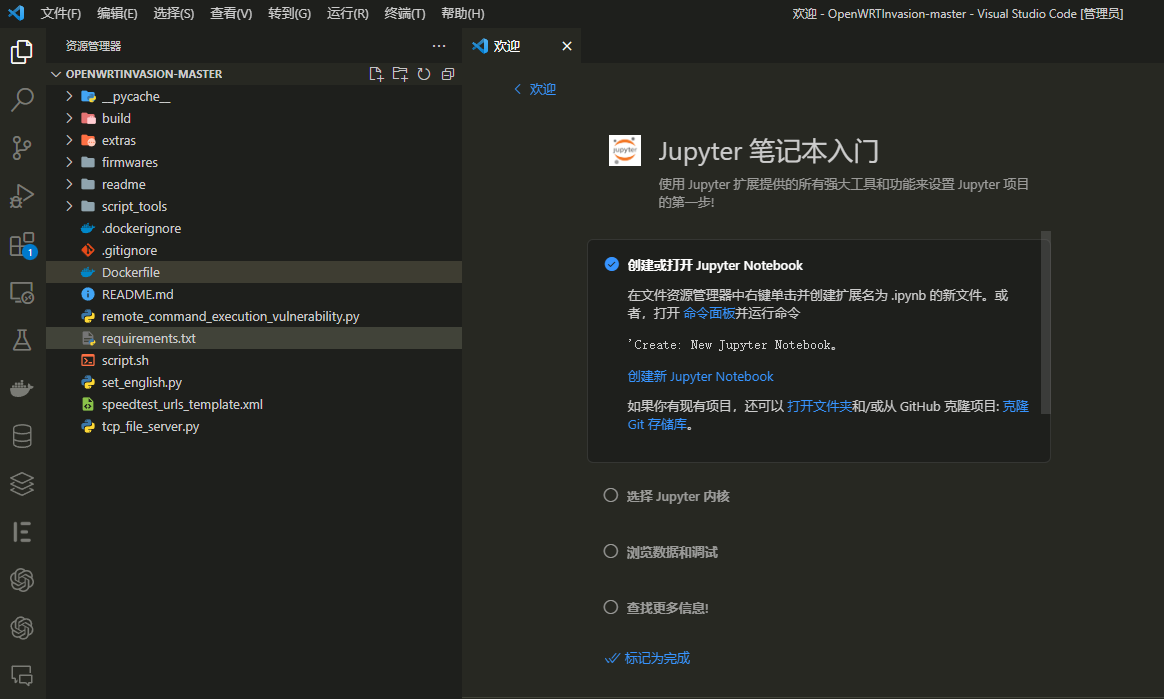Image resolution: width=1164 pixels, height=699 pixels.
Task: Collapse all folders in explorer
Action: tap(447, 73)
